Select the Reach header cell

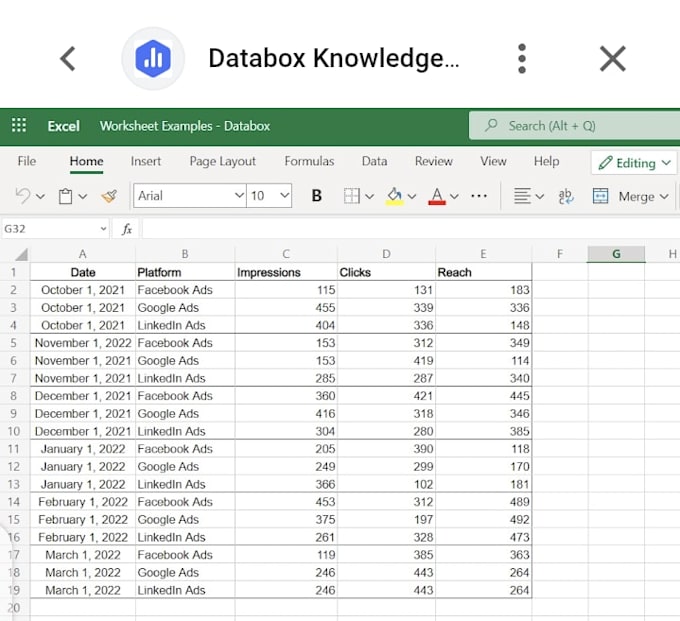point(484,272)
